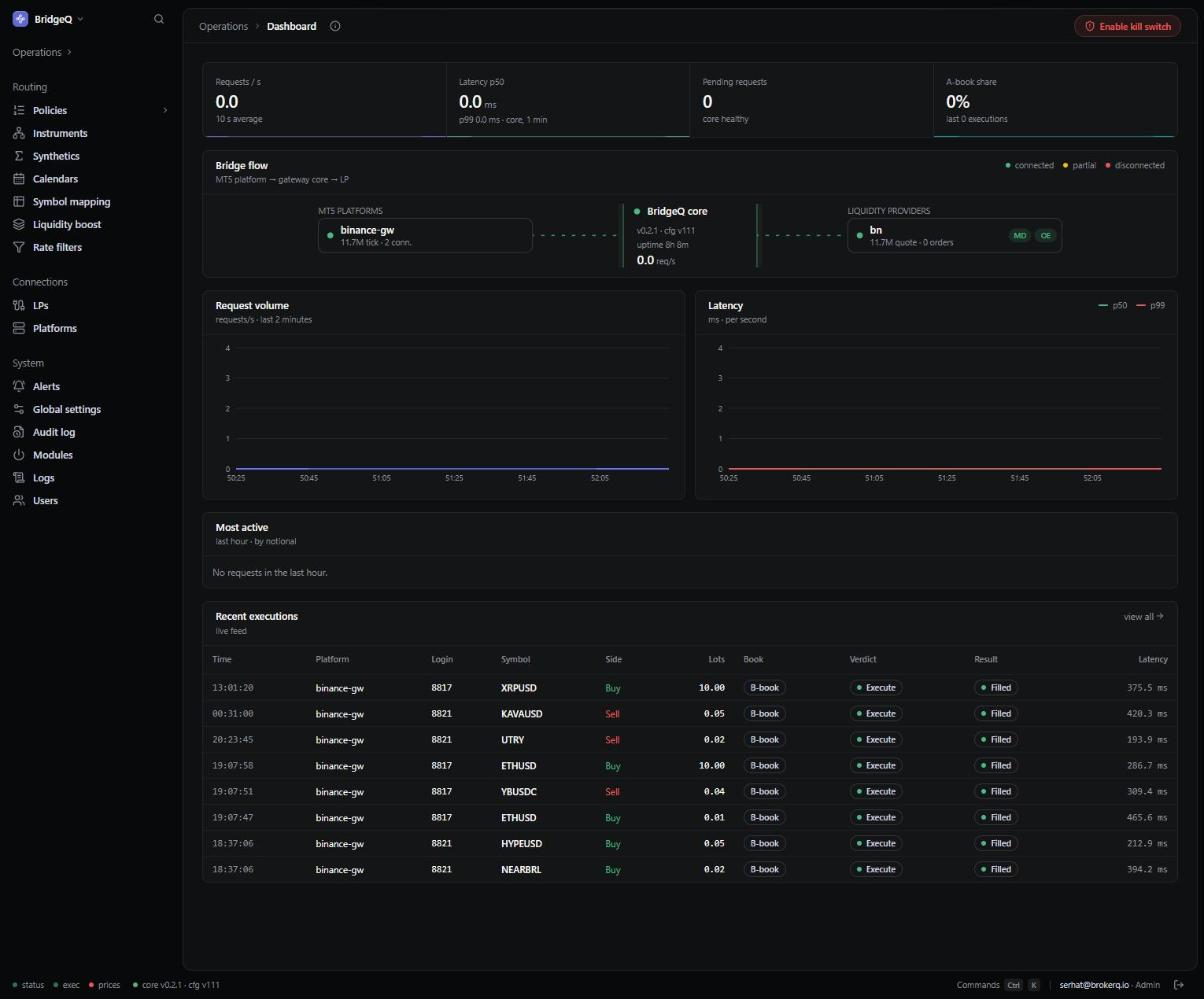Click the Operations breadcrumb link
1204x999 pixels.
[223, 26]
